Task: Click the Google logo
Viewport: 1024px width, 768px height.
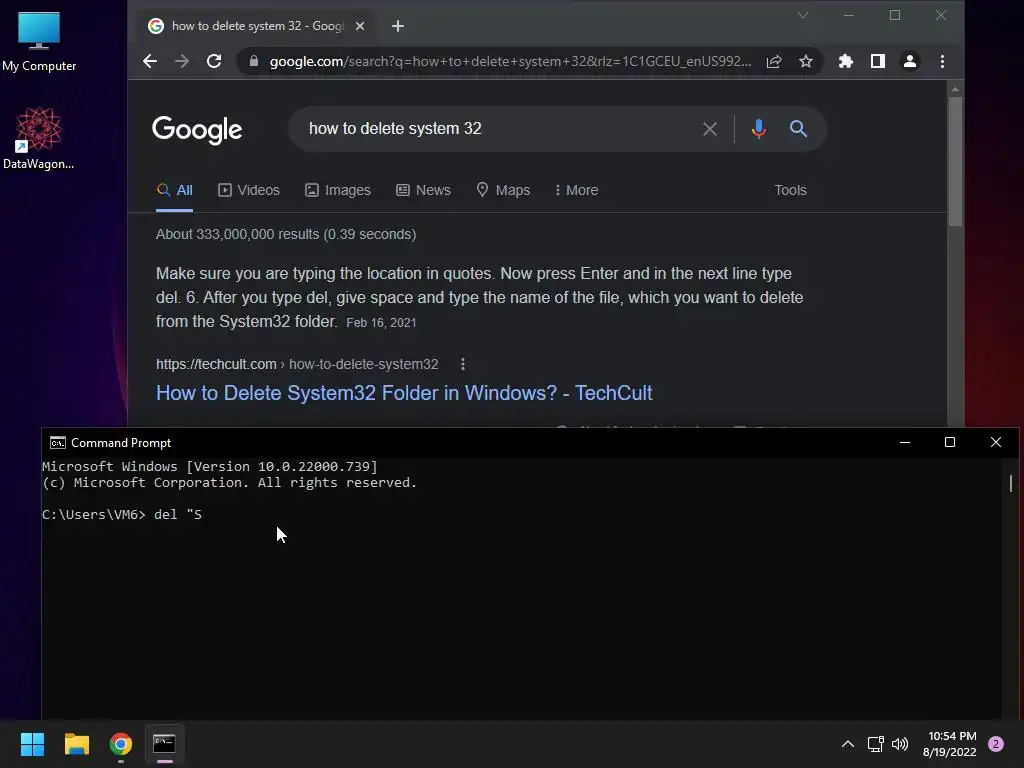Action: click(x=197, y=129)
